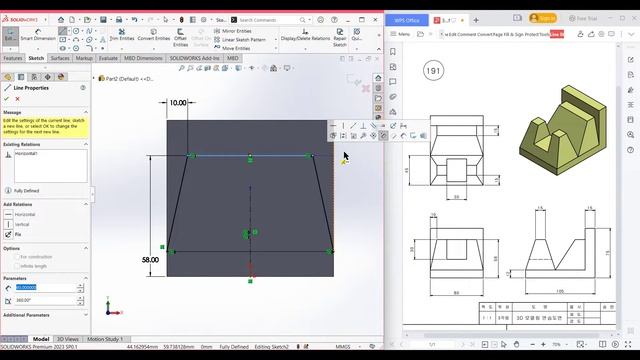Viewport: 640px width, 360px height.
Task: Switch to the Markup ribbon tab
Action: coord(84,58)
